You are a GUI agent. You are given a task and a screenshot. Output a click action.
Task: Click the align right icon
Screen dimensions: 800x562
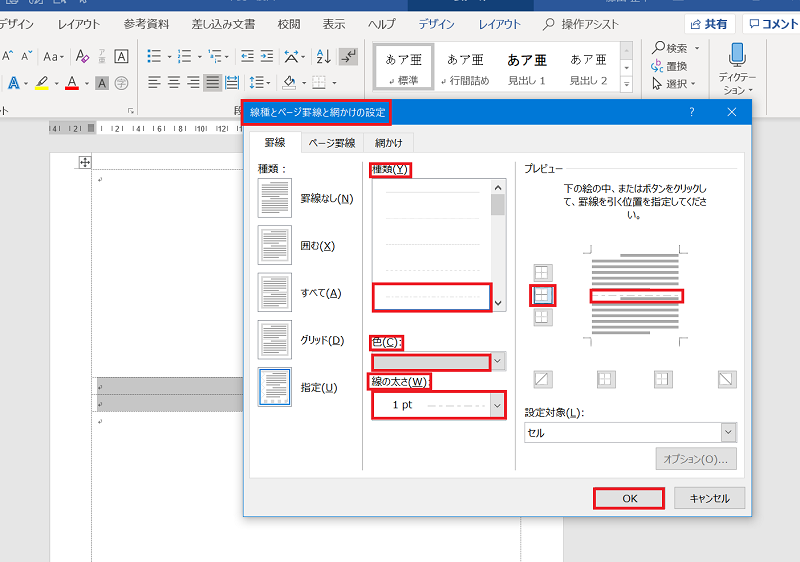(x=193, y=82)
